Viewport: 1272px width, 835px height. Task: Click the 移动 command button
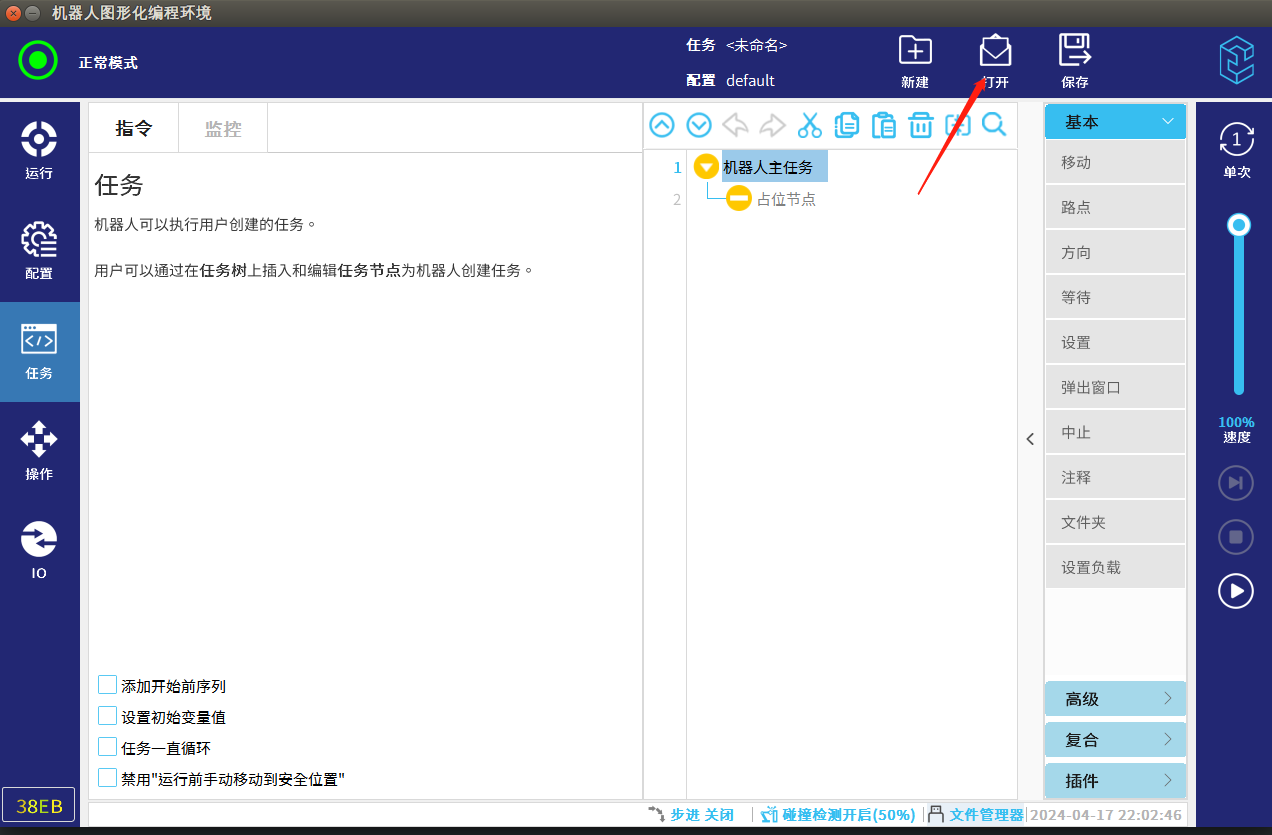1115,163
